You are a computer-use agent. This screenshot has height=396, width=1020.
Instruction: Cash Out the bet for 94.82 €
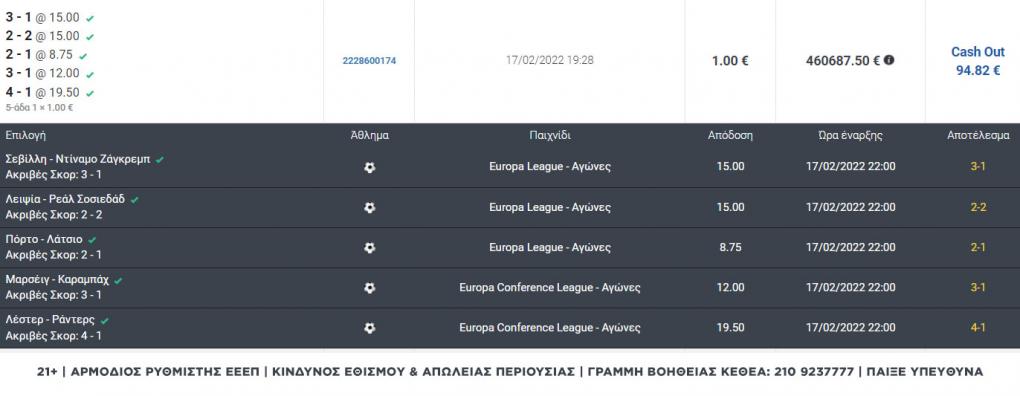coord(978,61)
